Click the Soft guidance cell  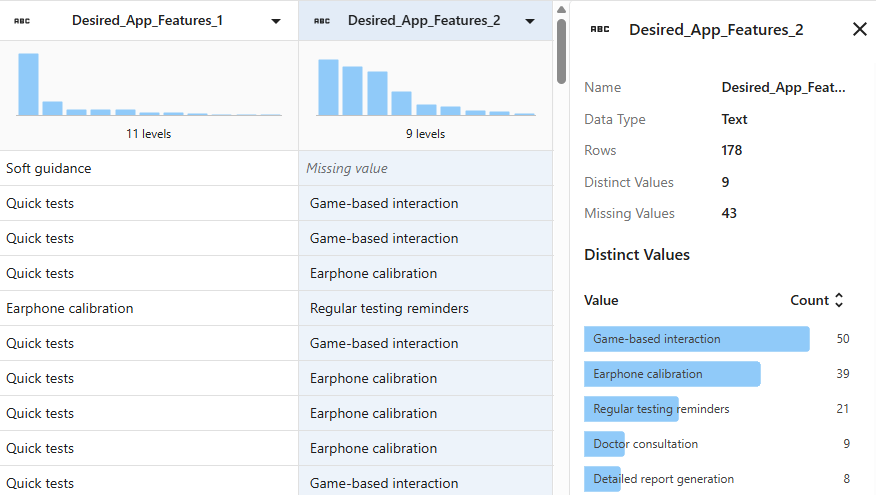point(149,169)
